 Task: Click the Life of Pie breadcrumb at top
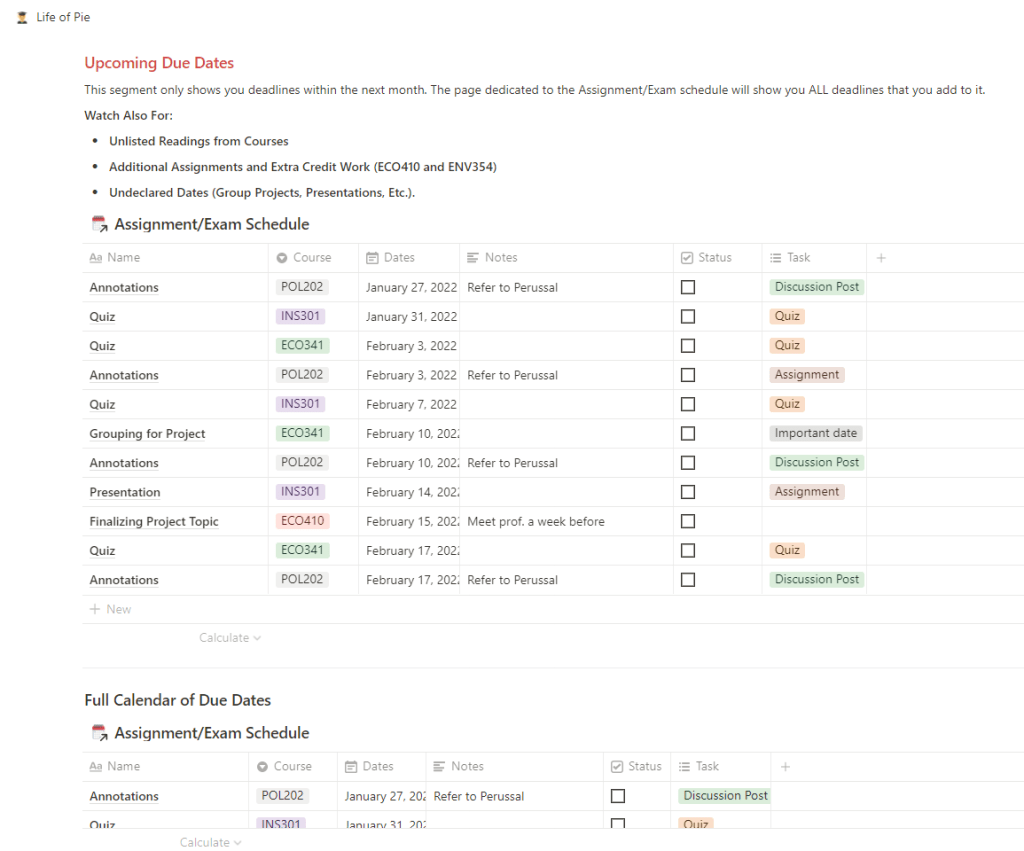[x=63, y=17]
